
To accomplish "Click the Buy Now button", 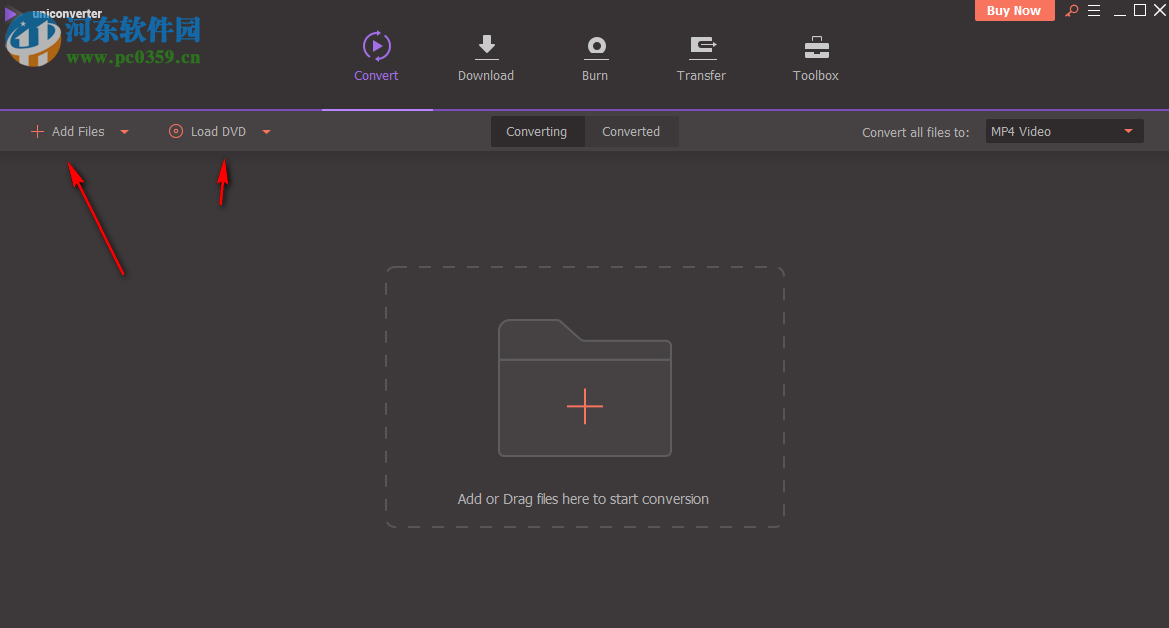I will [x=1014, y=10].
